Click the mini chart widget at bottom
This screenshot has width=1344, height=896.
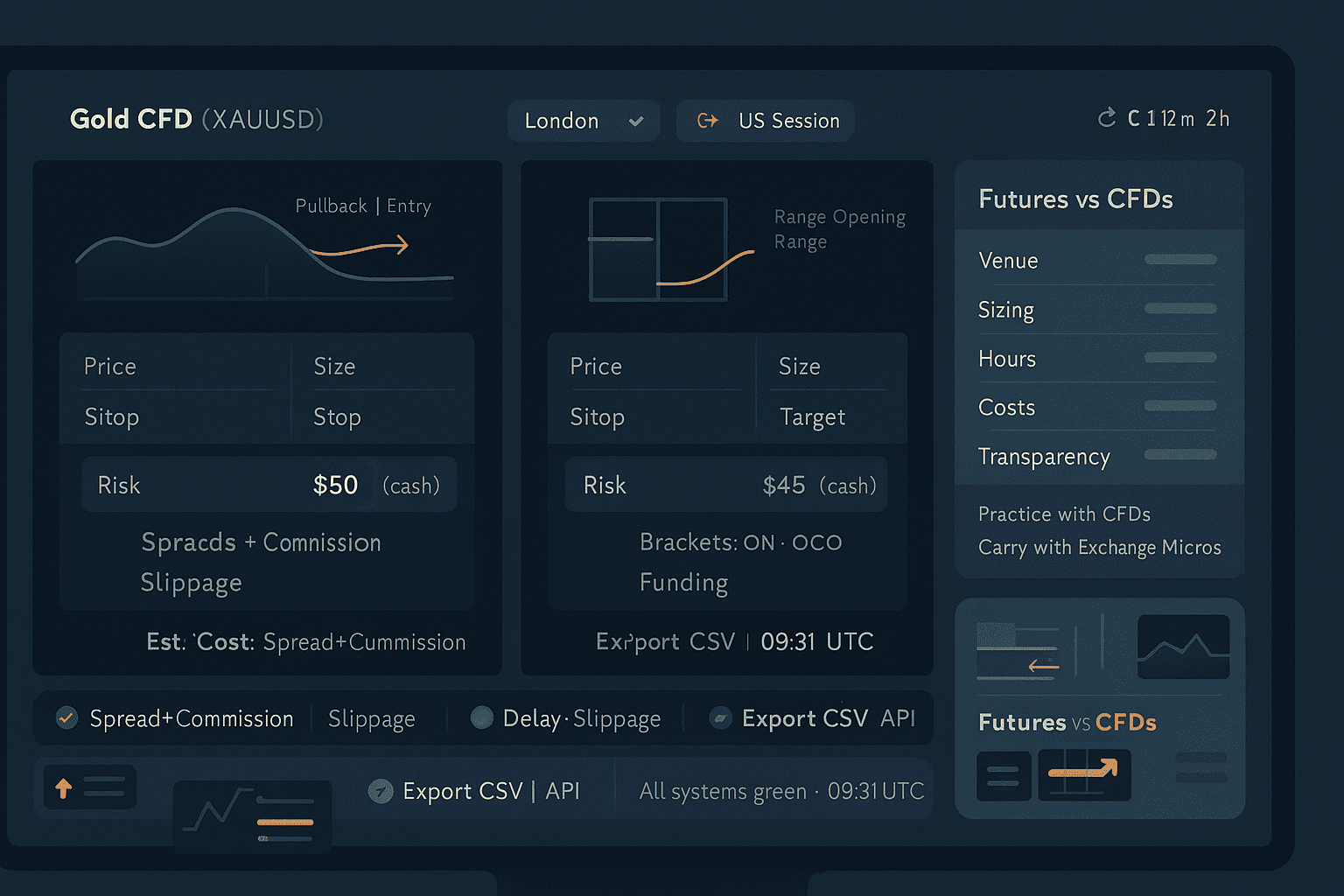(x=252, y=815)
